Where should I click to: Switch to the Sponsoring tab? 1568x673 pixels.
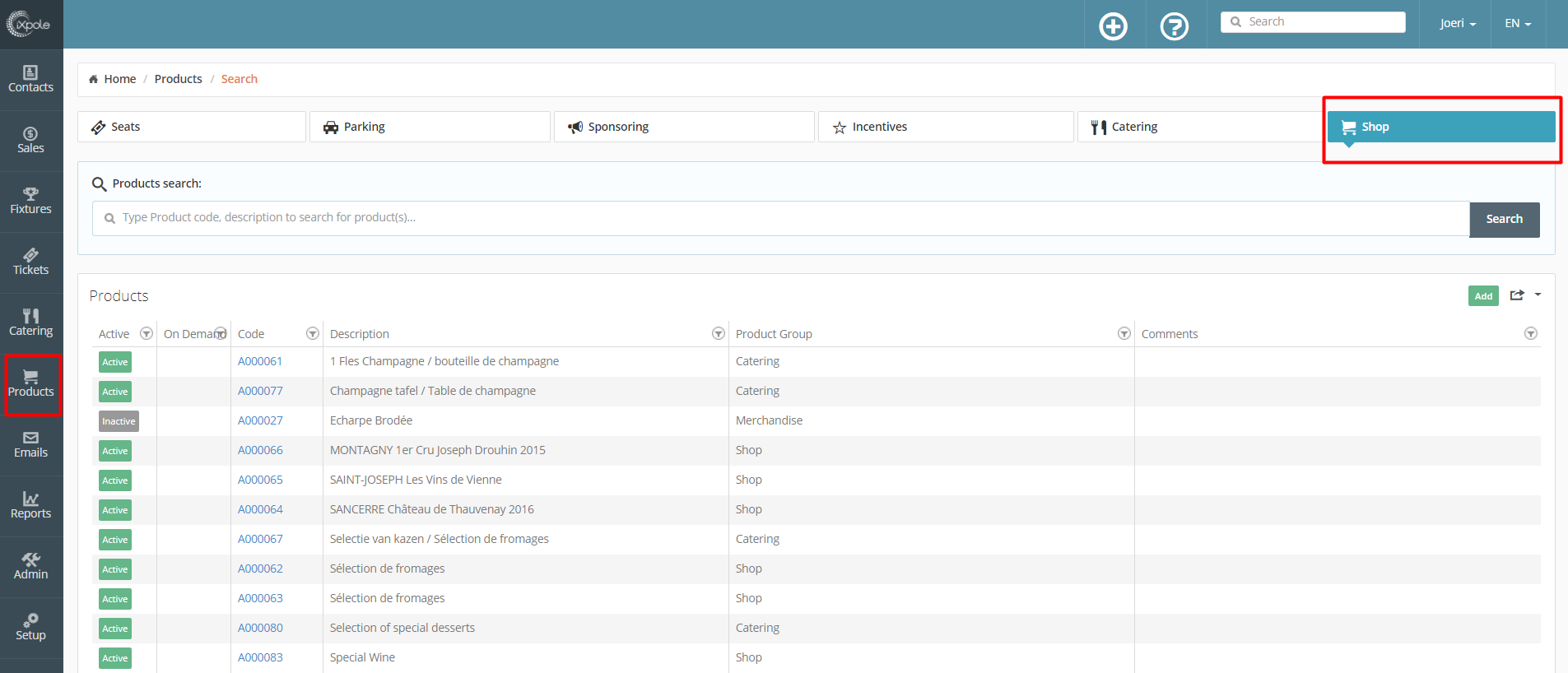(684, 127)
